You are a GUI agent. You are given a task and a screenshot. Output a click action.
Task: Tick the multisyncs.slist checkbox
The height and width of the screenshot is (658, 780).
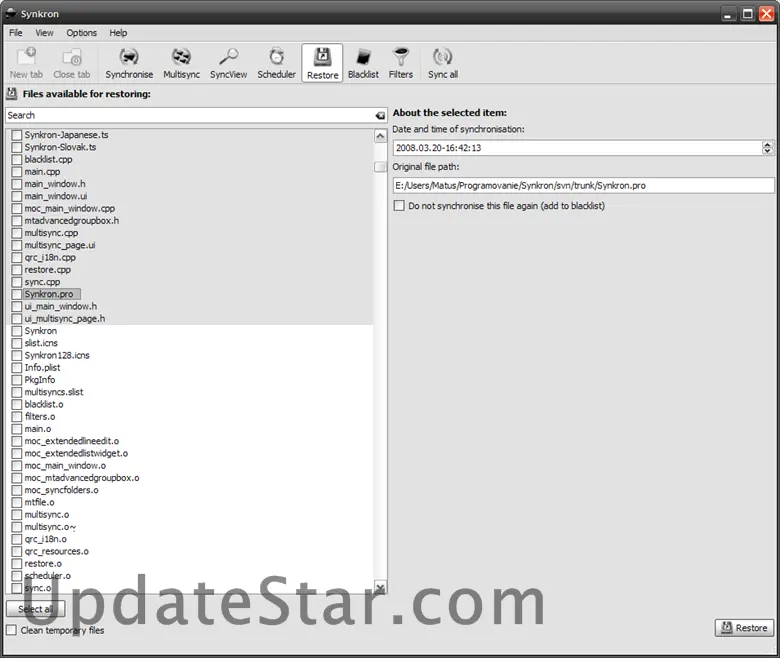click(x=17, y=392)
